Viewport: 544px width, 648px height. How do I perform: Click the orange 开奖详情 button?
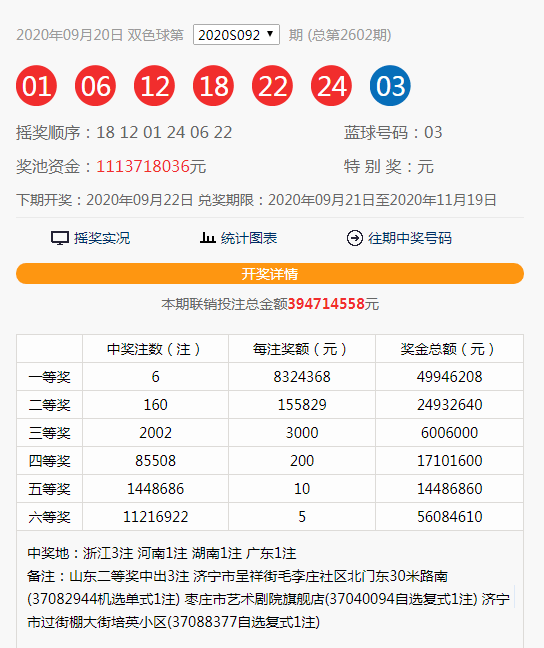(x=270, y=274)
